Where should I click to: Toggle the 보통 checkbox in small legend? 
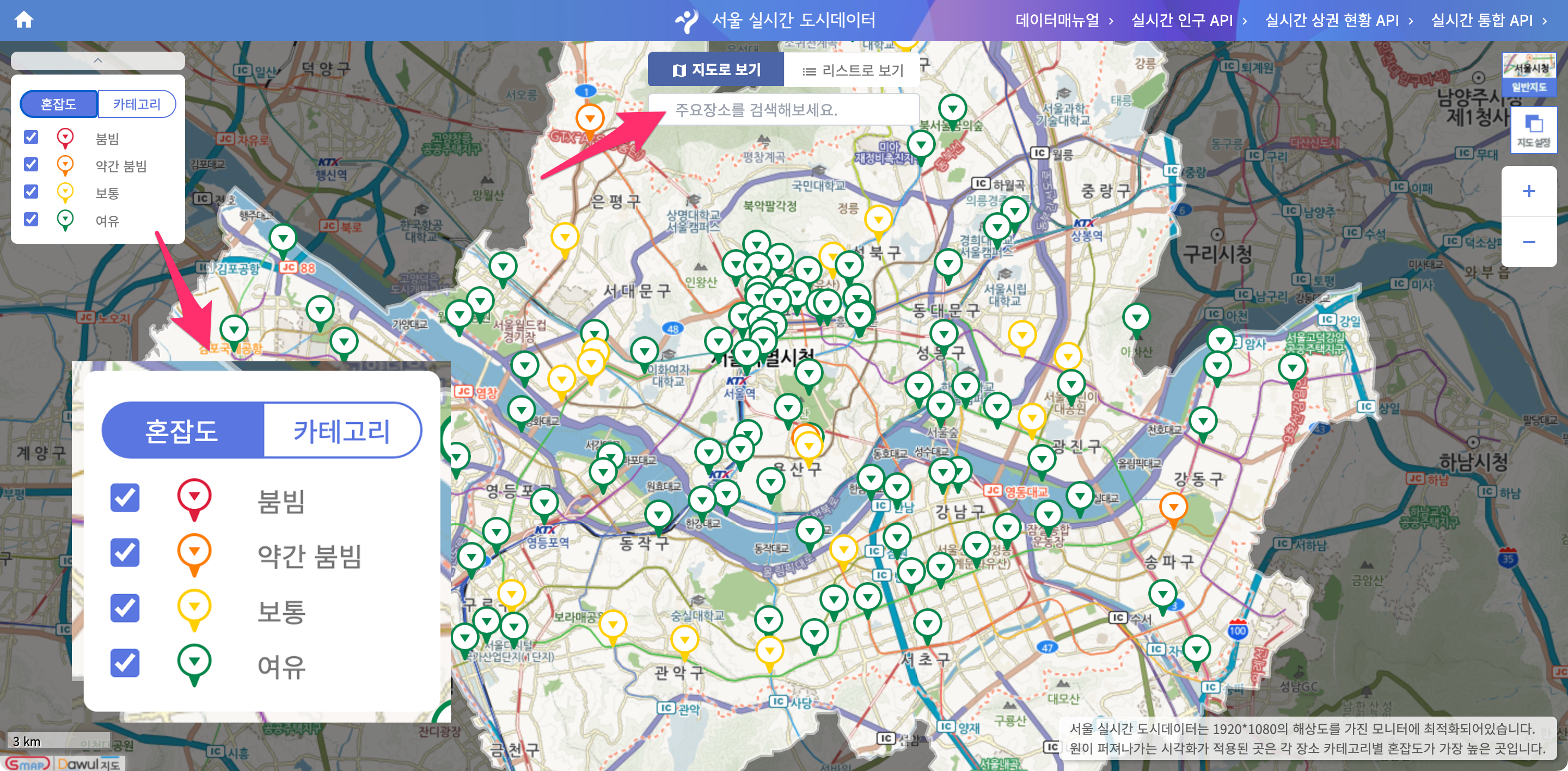31,192
